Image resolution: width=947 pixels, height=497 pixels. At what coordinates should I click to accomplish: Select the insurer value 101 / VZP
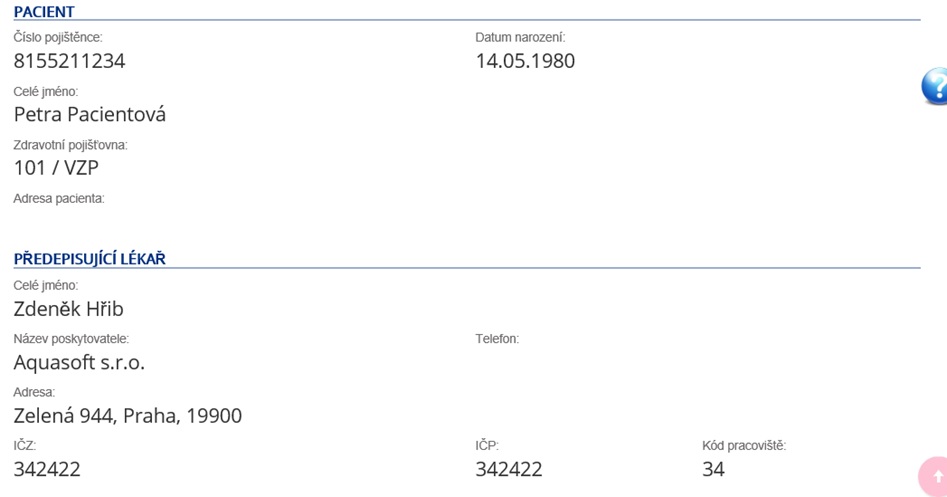56,167
